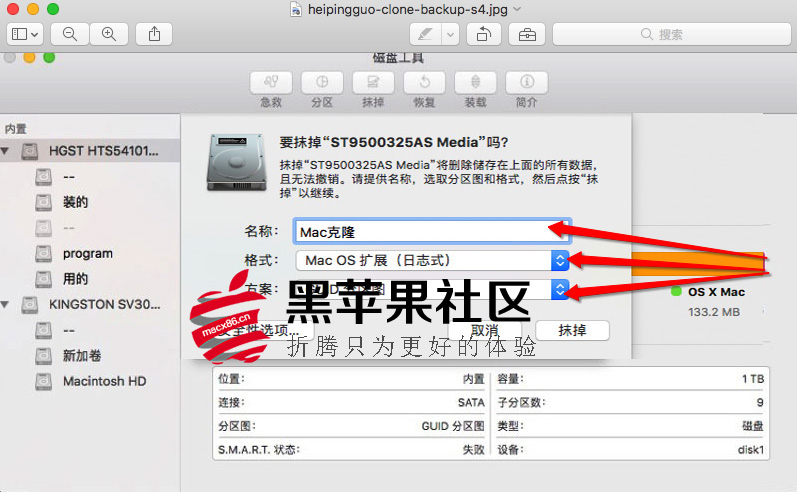Open the Preview sidebar view menu

[x=24, y=34]
